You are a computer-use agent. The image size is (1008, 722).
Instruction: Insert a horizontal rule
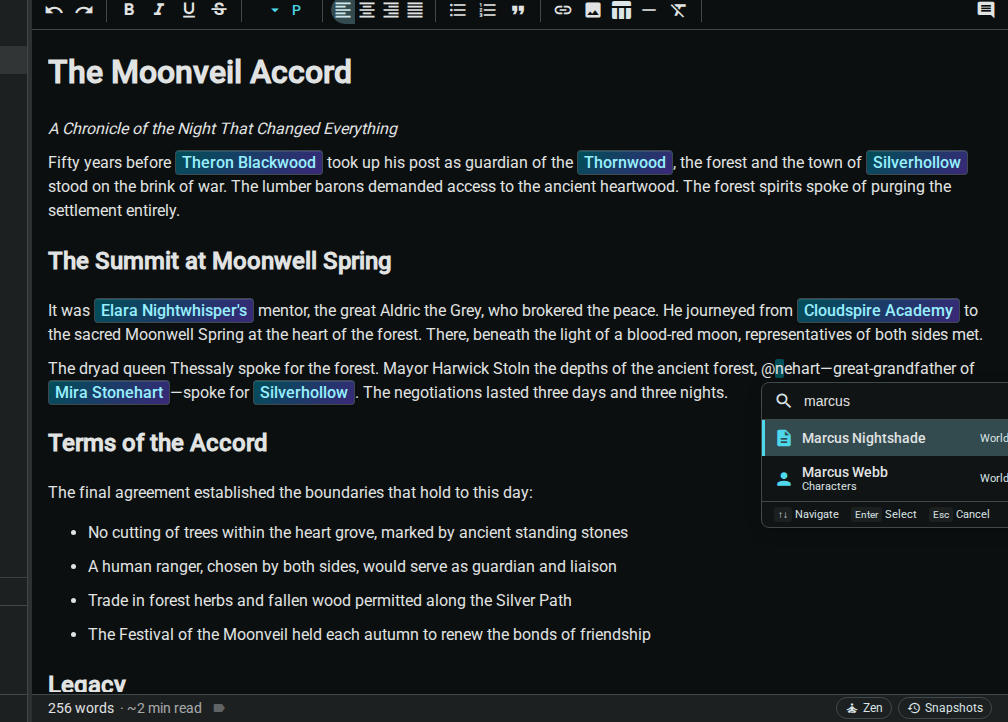point(649,10)
